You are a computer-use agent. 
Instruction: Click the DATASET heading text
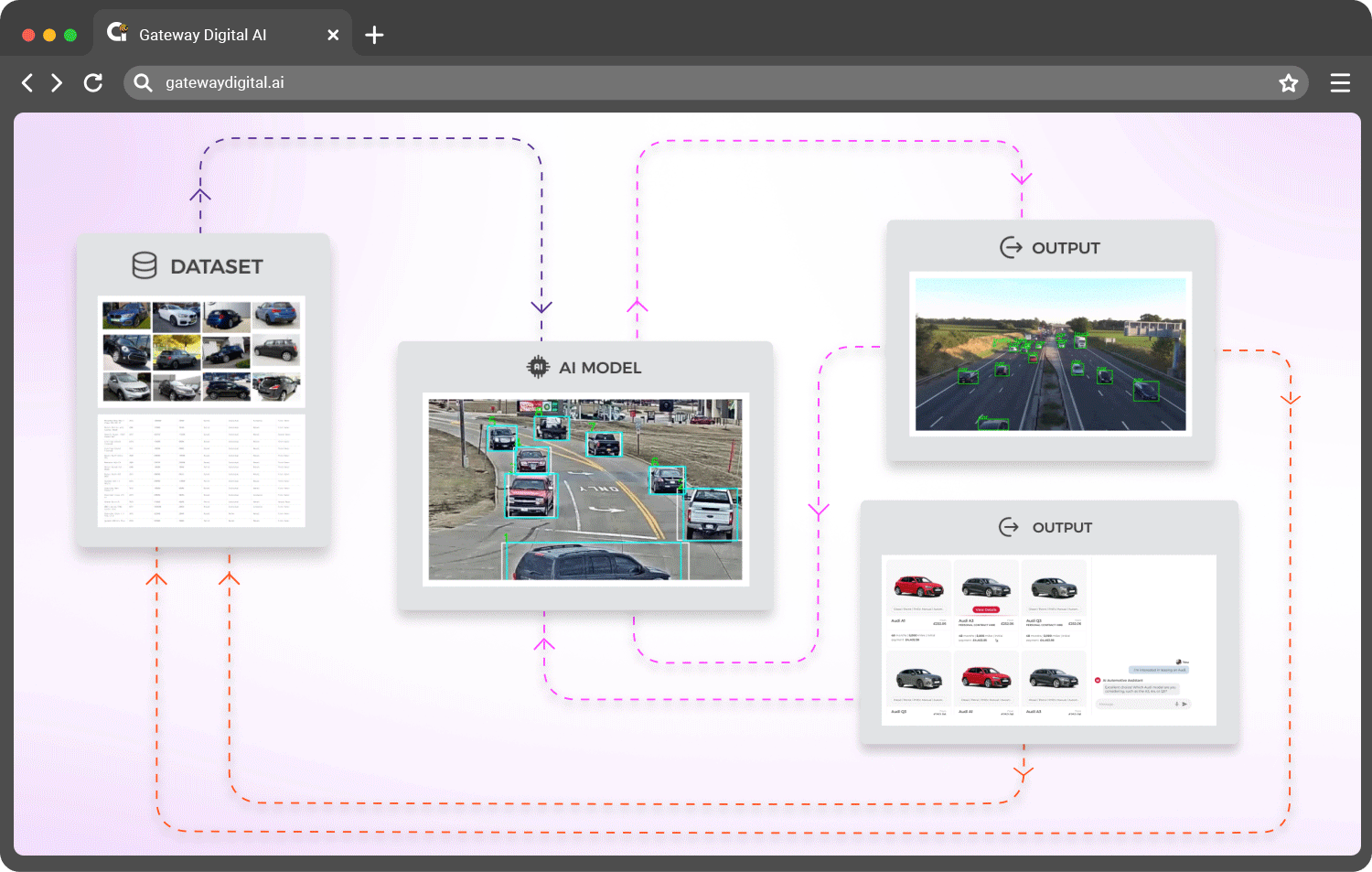[217, 266]
